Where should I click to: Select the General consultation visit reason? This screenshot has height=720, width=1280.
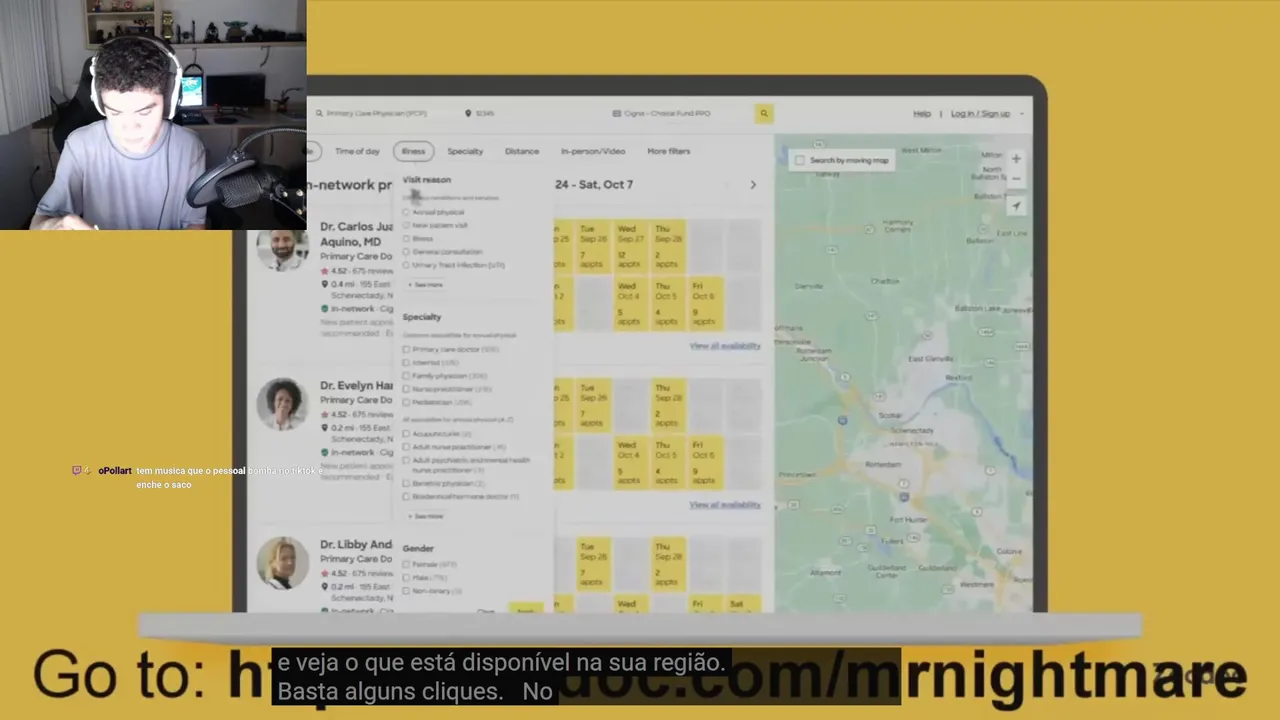coord(406,252)
